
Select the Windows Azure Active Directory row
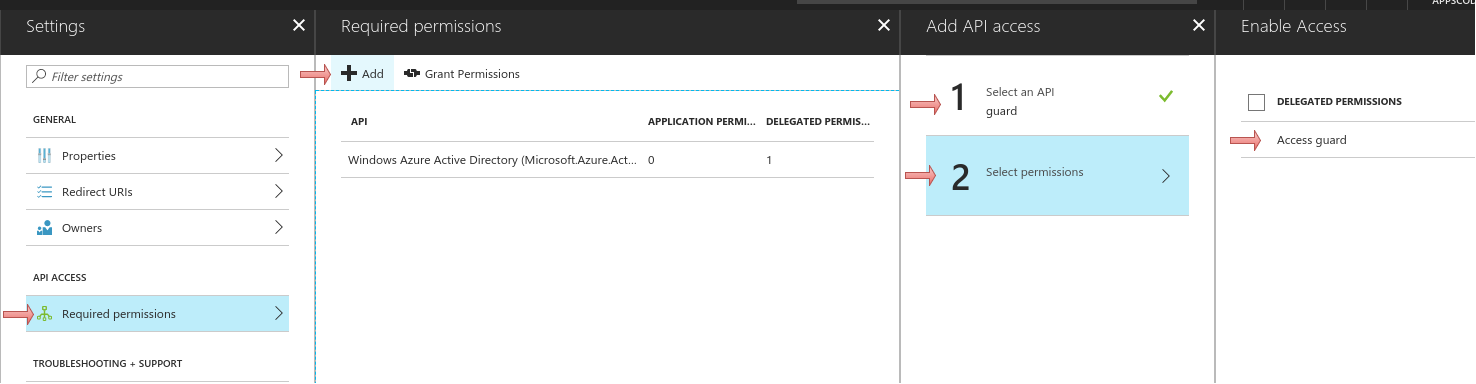click(607, 160)
